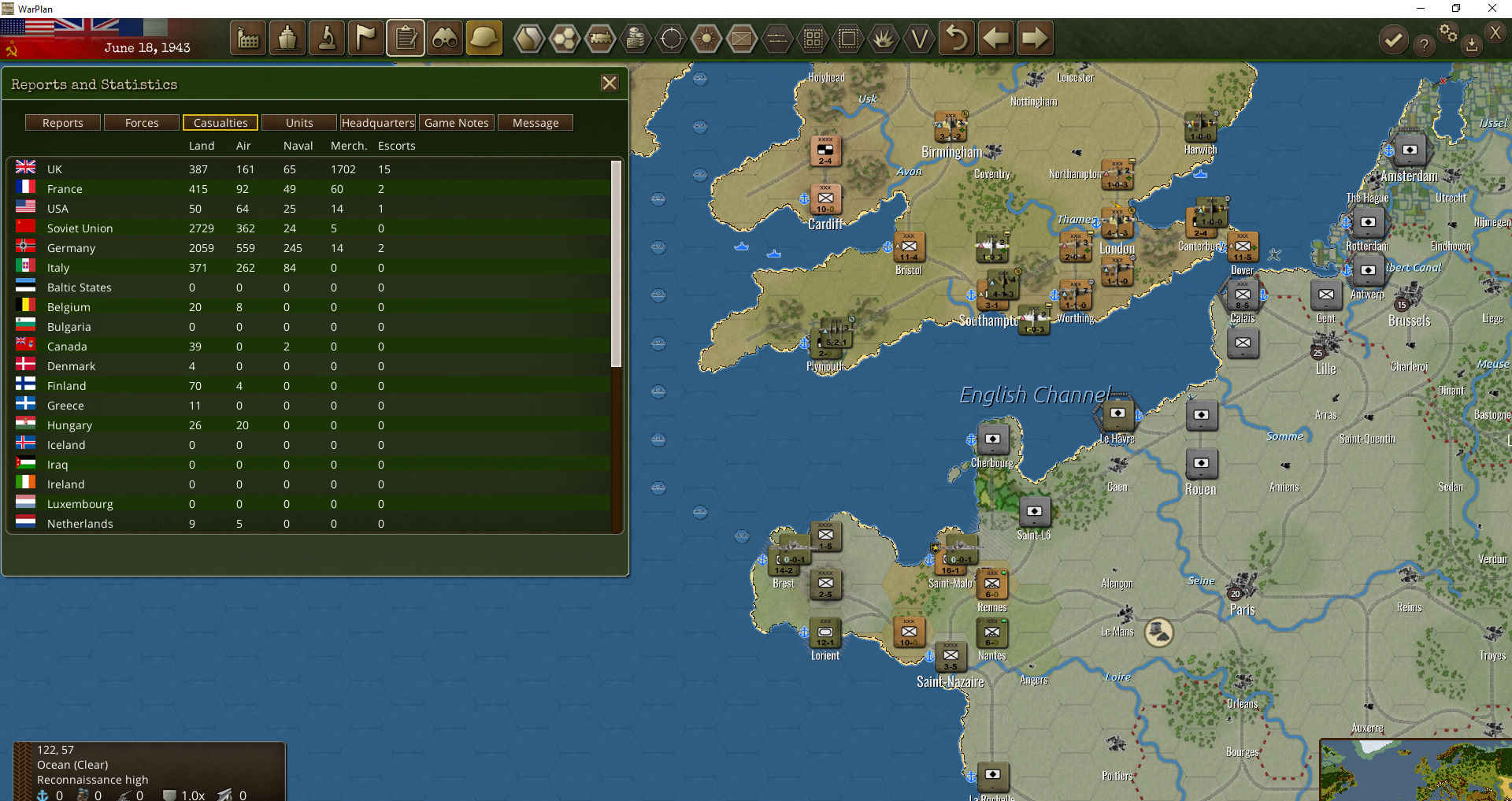1512x801 pixels.
Task: Click the Germany row in casualties
Action: point(311,248)
